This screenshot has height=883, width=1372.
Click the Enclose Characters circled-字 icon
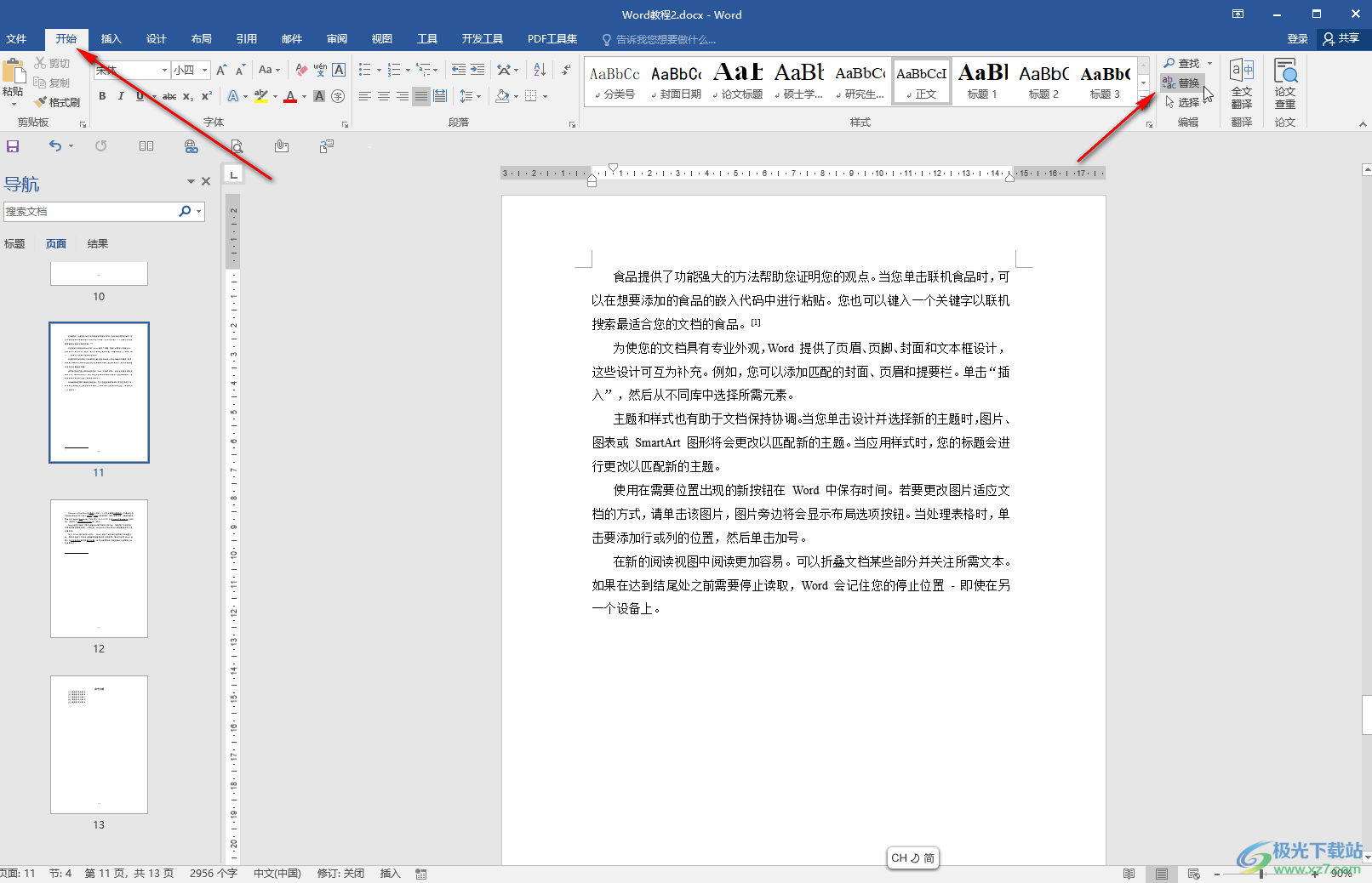pos(338,96)
